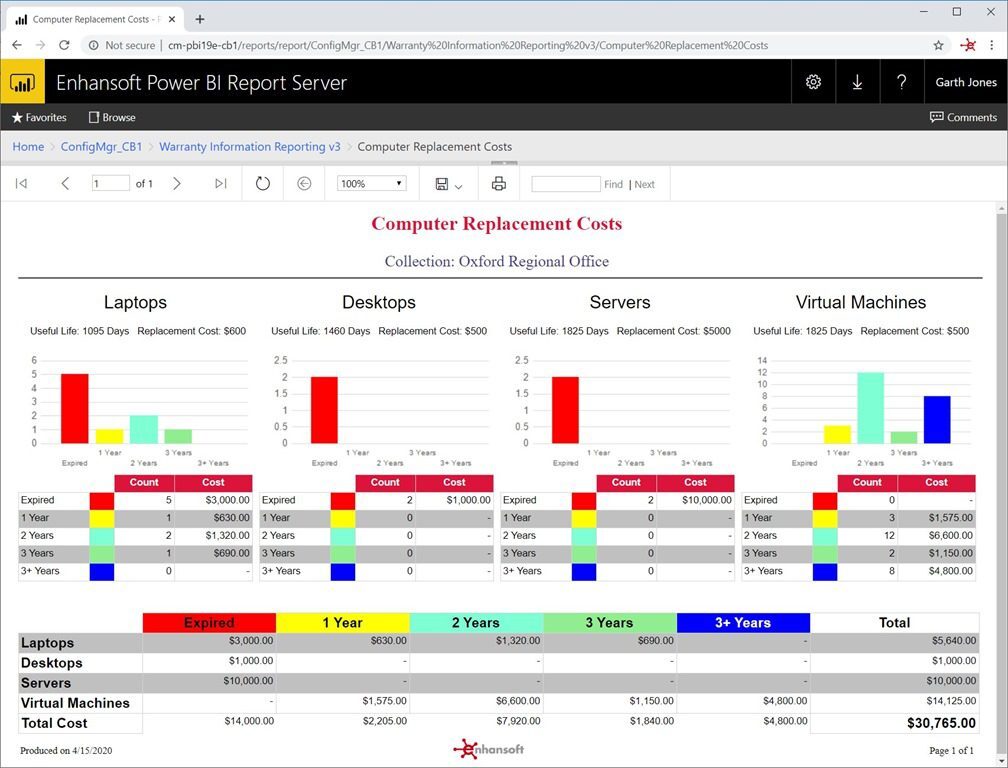Refresh the report data
1008x768 pixels.
pos(262,183)
